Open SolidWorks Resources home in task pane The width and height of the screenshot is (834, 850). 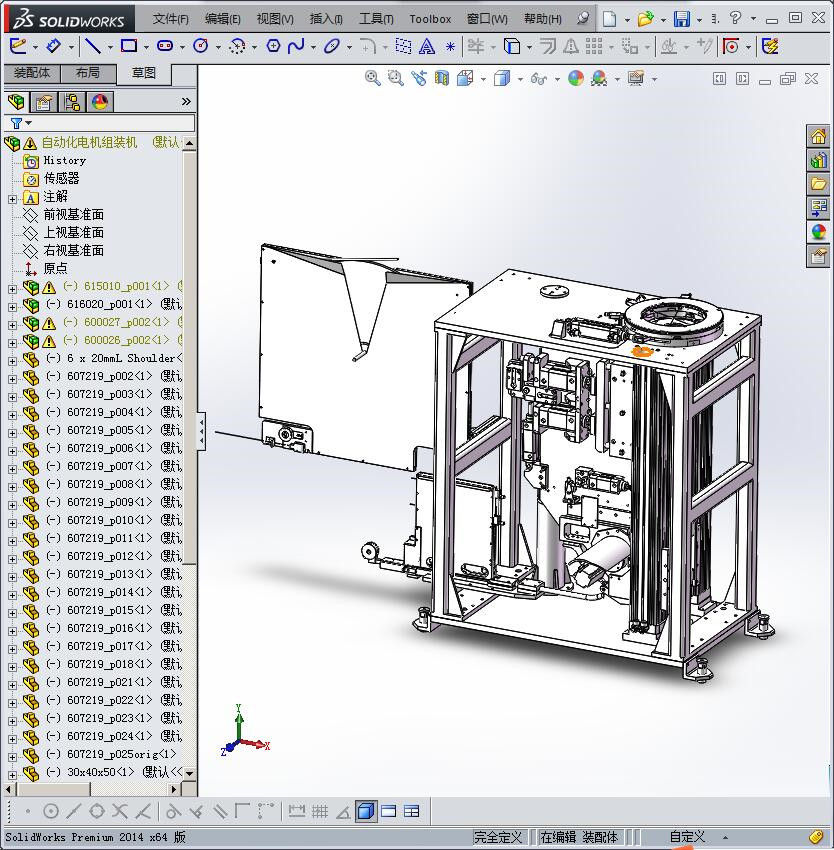pos(818,137)
